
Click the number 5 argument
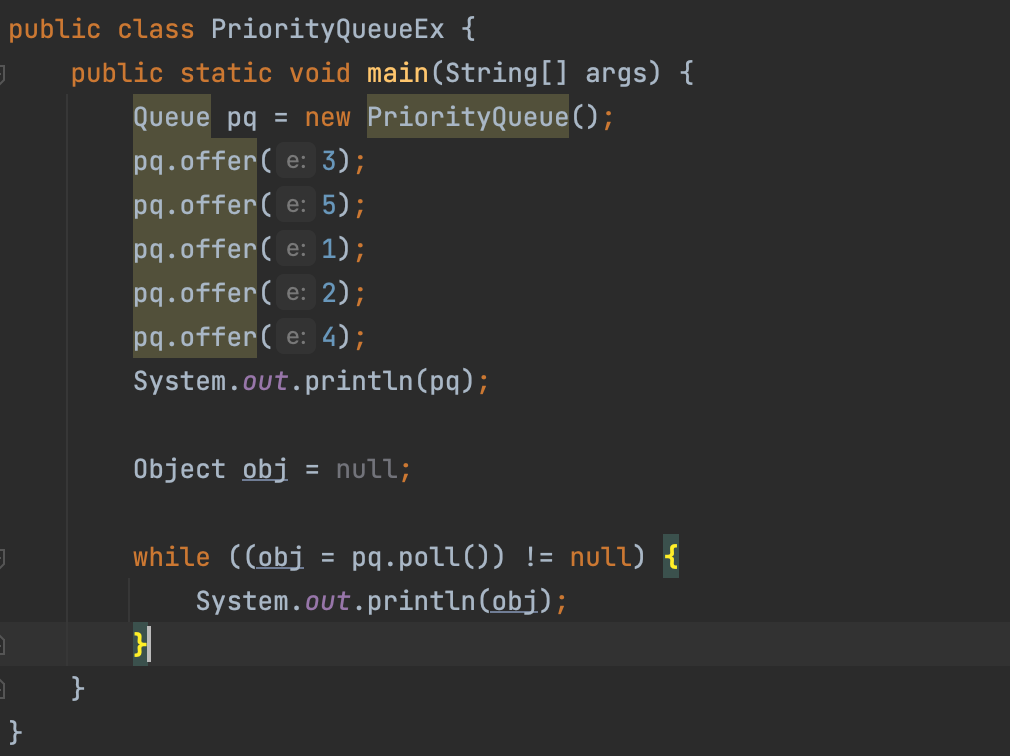point(329,205)
